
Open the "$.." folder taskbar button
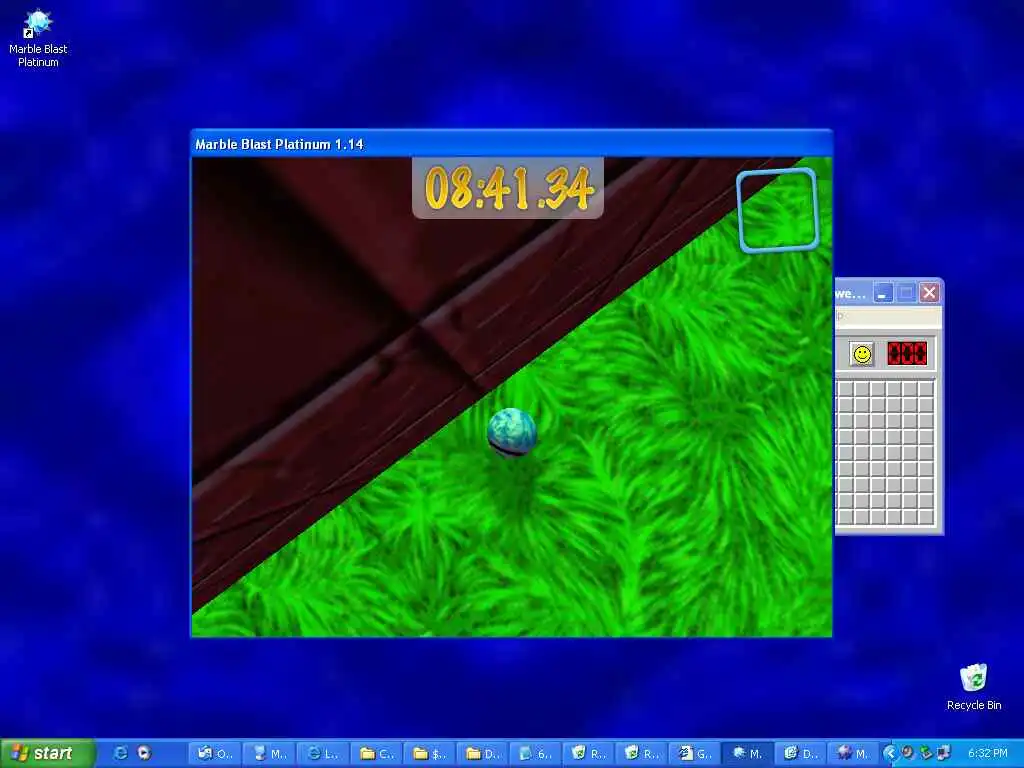point(429,754)
